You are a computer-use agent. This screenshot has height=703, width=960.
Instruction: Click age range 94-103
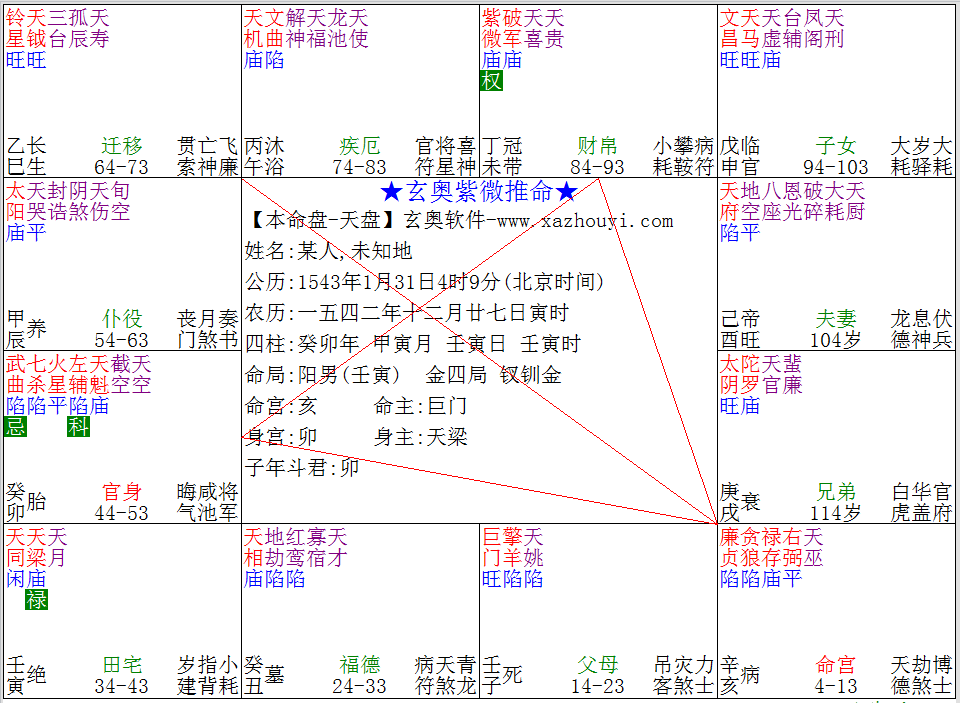835,167
